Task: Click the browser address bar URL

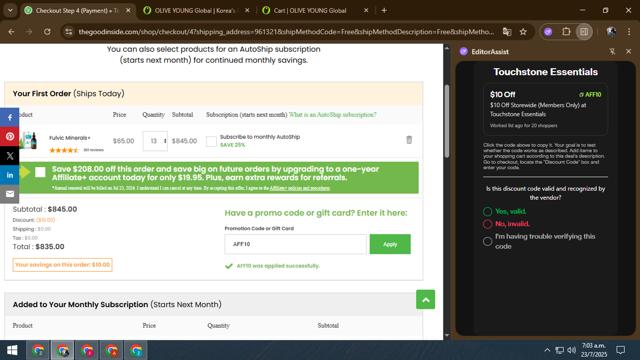Action: point(286,31)
